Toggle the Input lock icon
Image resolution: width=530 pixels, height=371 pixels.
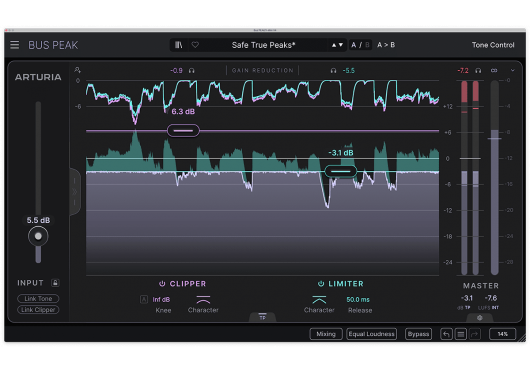(x=55, y=283)
